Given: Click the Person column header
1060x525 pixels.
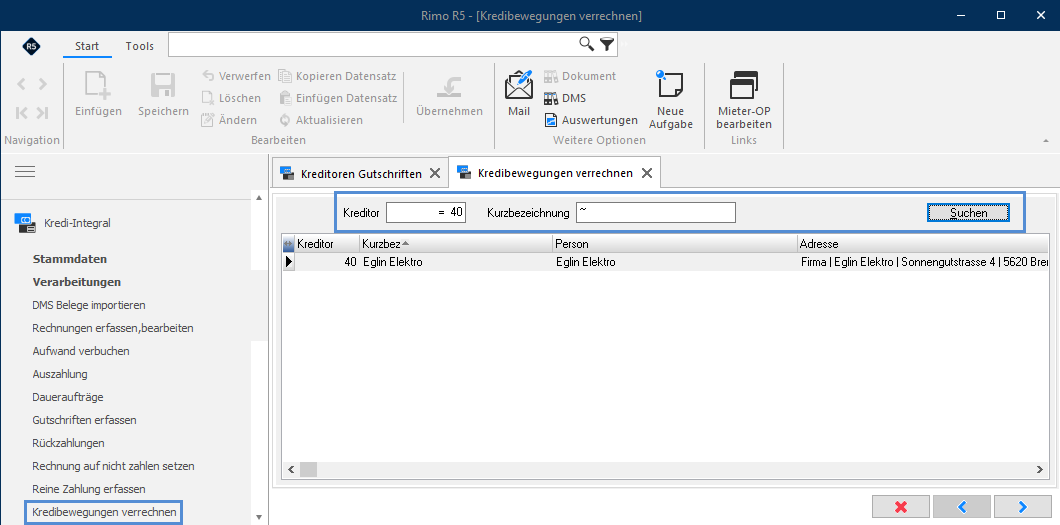Looking at the screenshot, I should 675,243.
